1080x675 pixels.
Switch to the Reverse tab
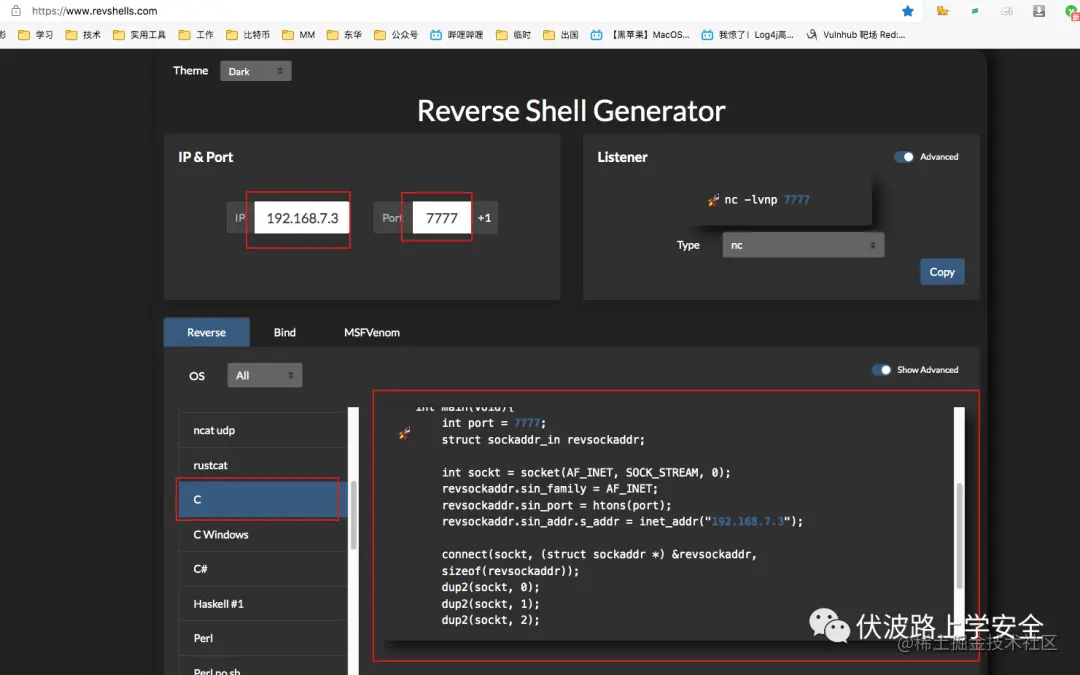207,332
